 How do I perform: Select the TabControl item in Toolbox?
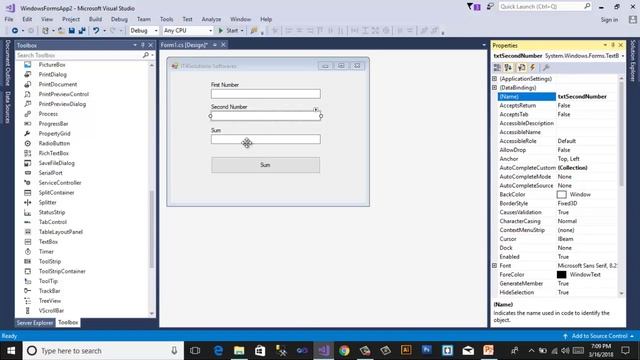coord(53,222)
